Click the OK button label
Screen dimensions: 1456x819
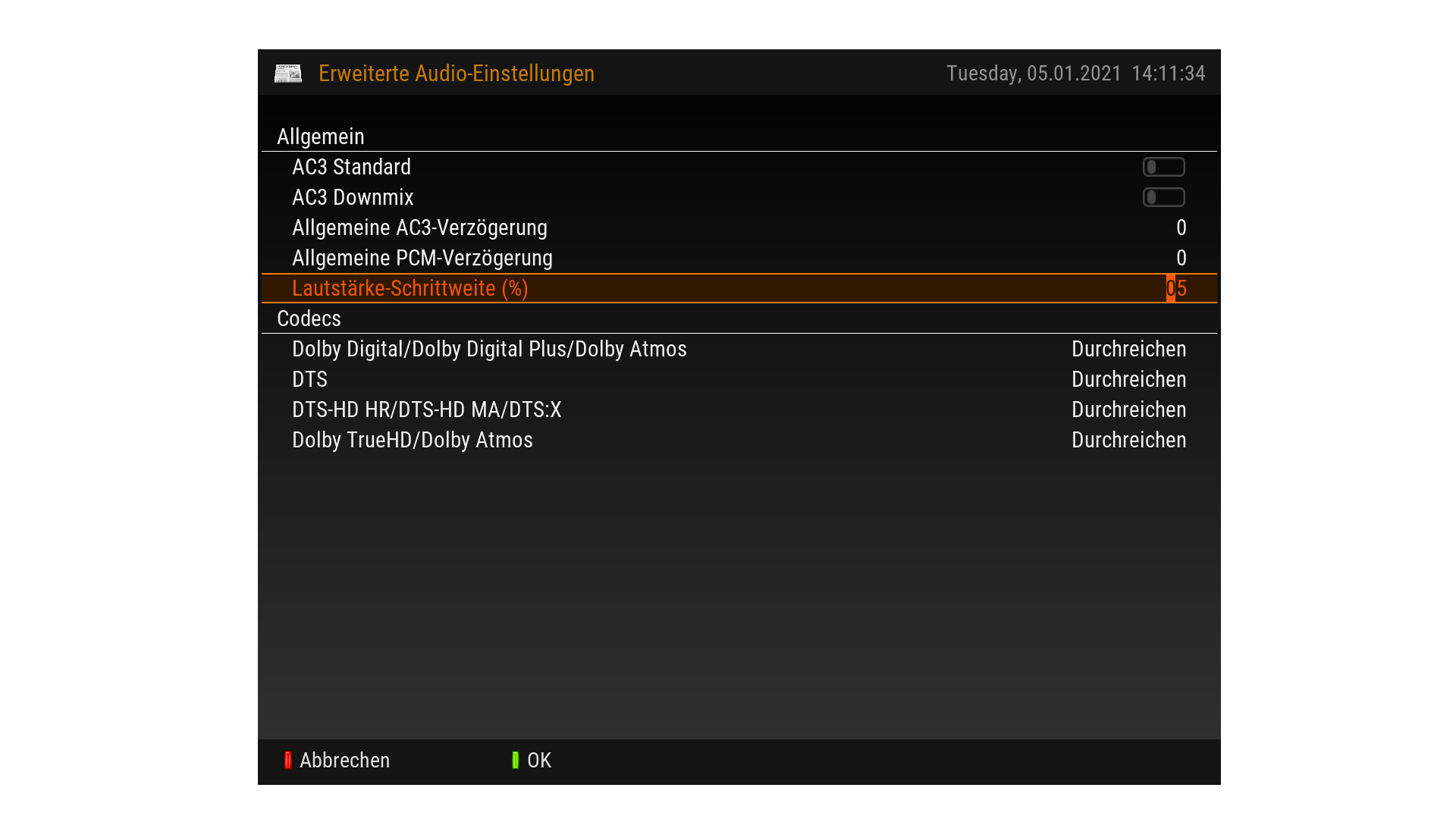[x=539, y=761]
